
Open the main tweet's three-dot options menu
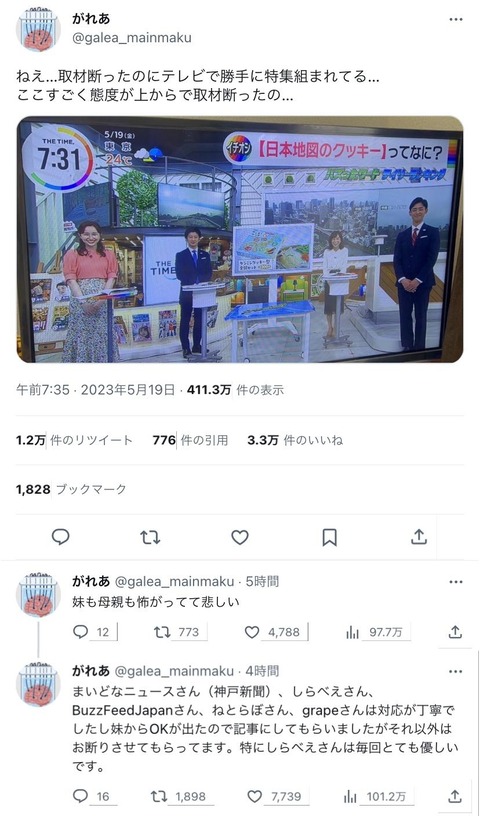456,19
